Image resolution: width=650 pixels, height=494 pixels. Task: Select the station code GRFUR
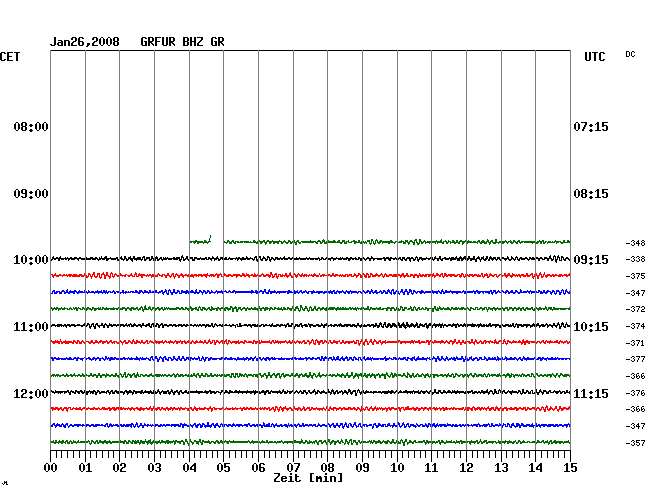[x=158, y=42]
